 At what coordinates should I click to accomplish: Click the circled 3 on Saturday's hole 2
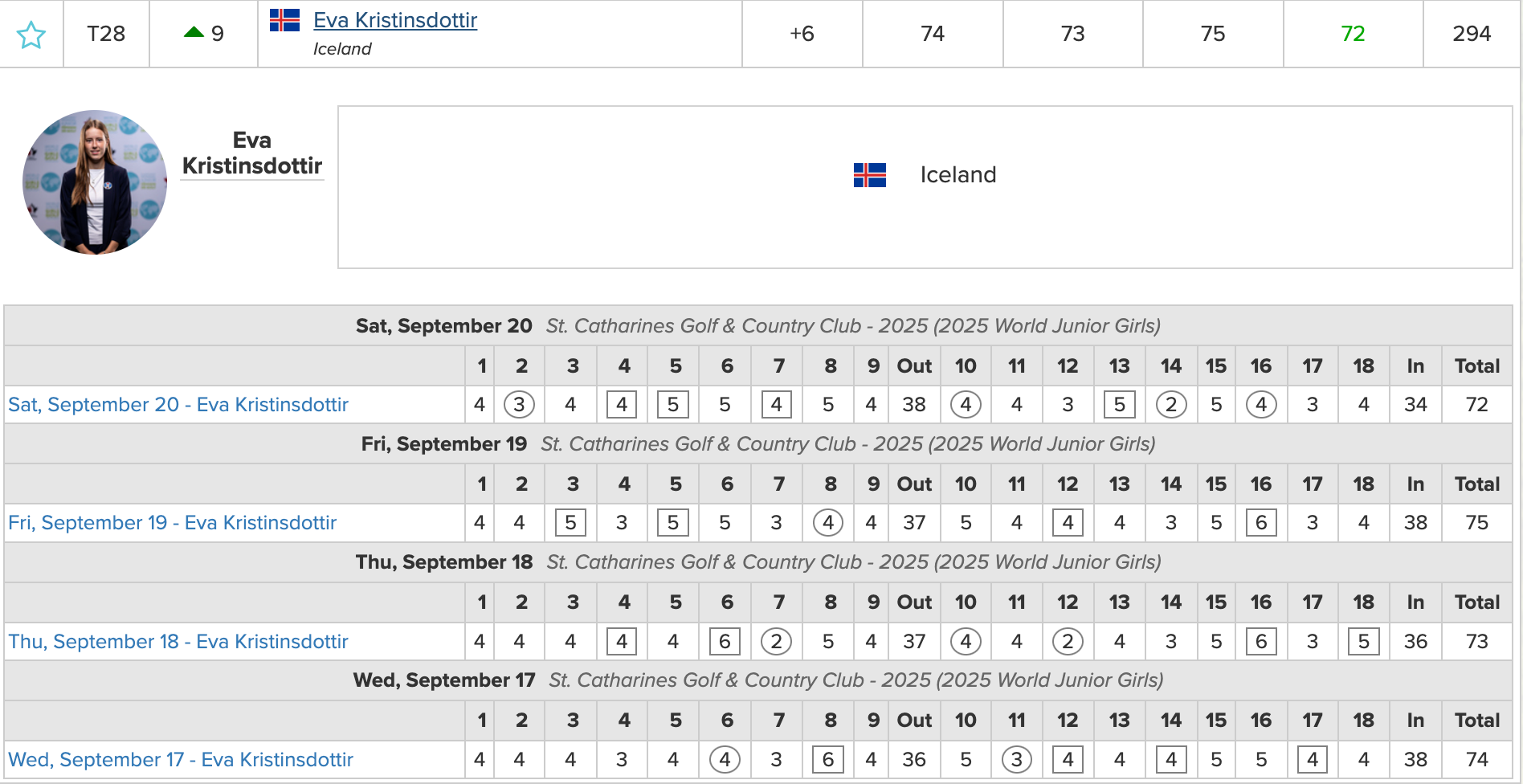pos(519,405)
